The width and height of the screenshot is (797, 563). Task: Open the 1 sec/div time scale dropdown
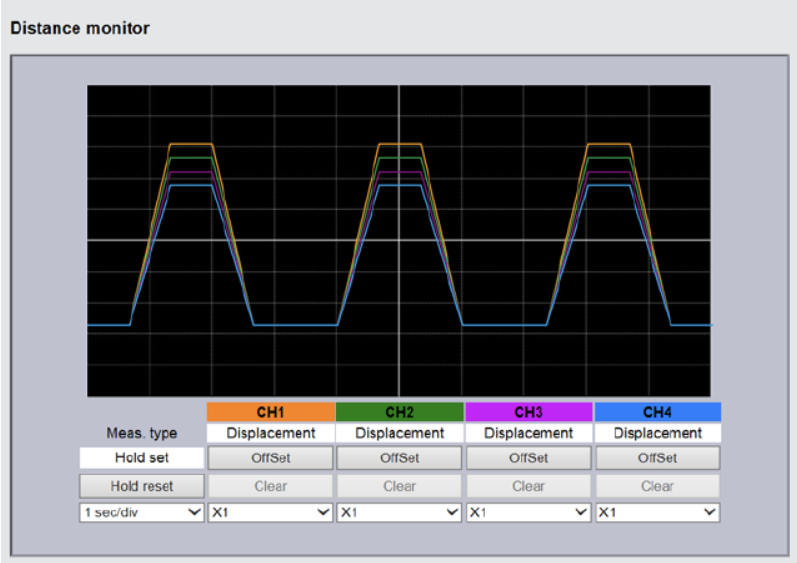click(142, 512)
